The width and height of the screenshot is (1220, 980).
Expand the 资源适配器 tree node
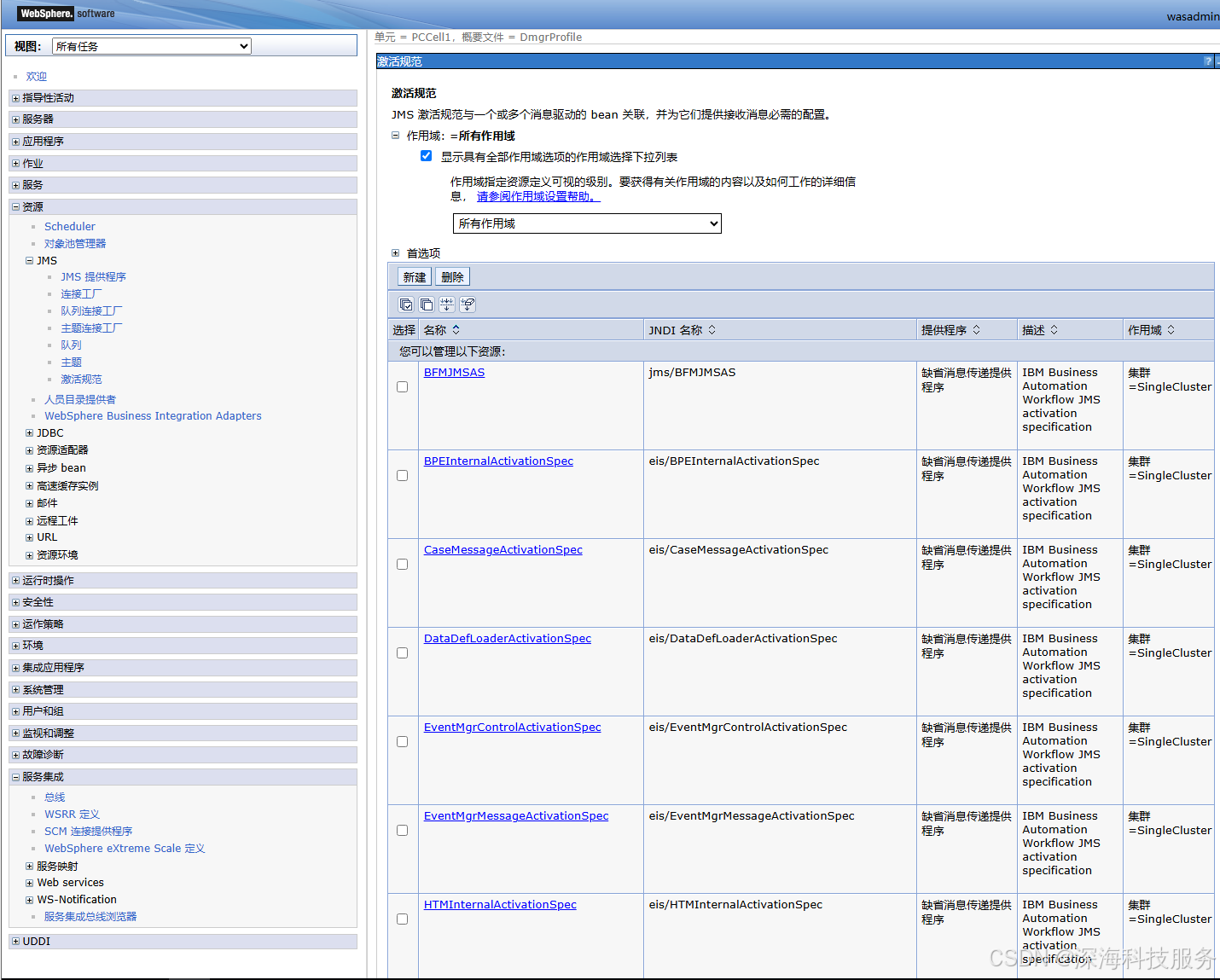pyautogui.click(x=29, y=450)
